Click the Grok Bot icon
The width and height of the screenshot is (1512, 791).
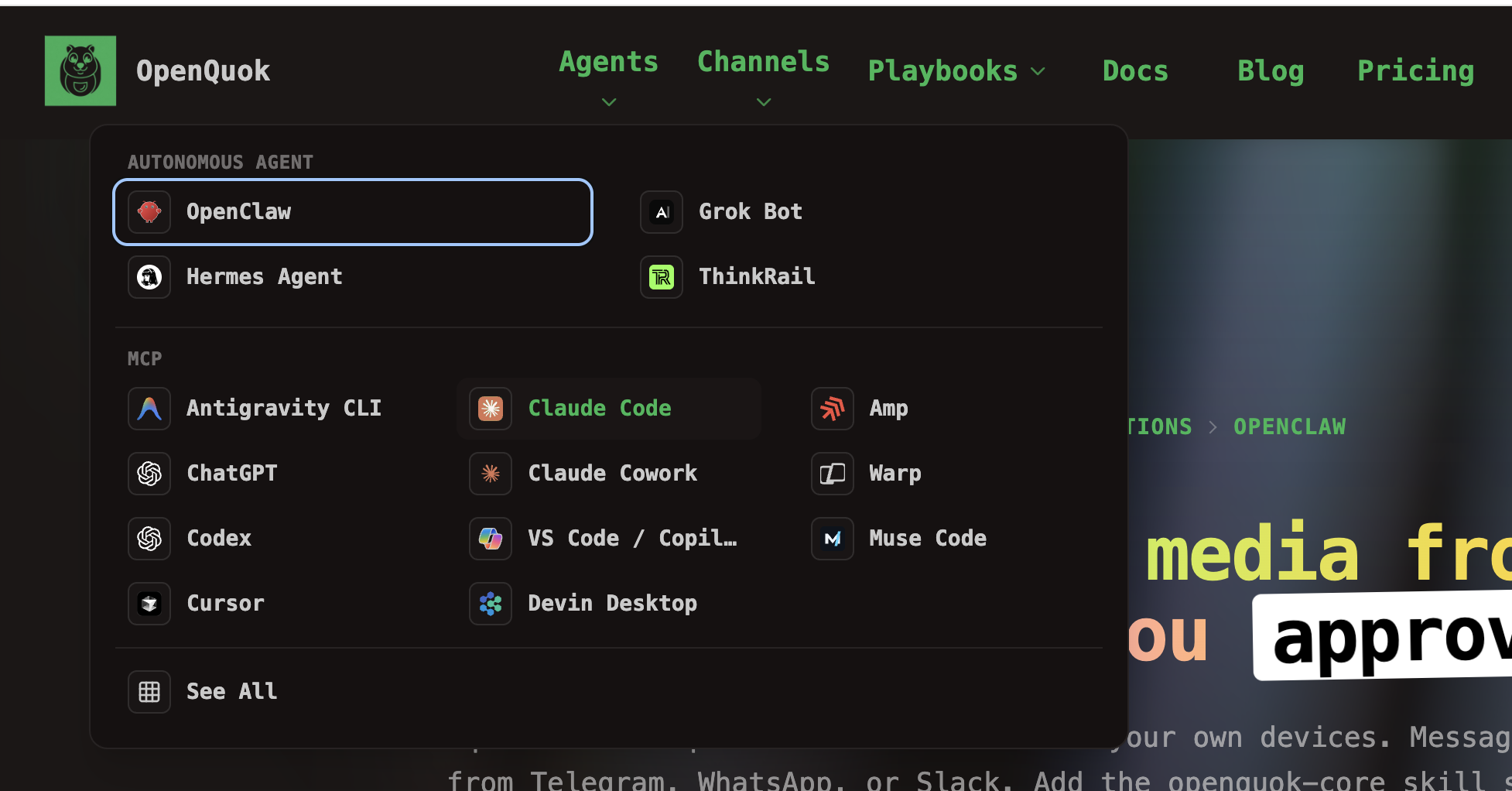click(x=662, y=212)
